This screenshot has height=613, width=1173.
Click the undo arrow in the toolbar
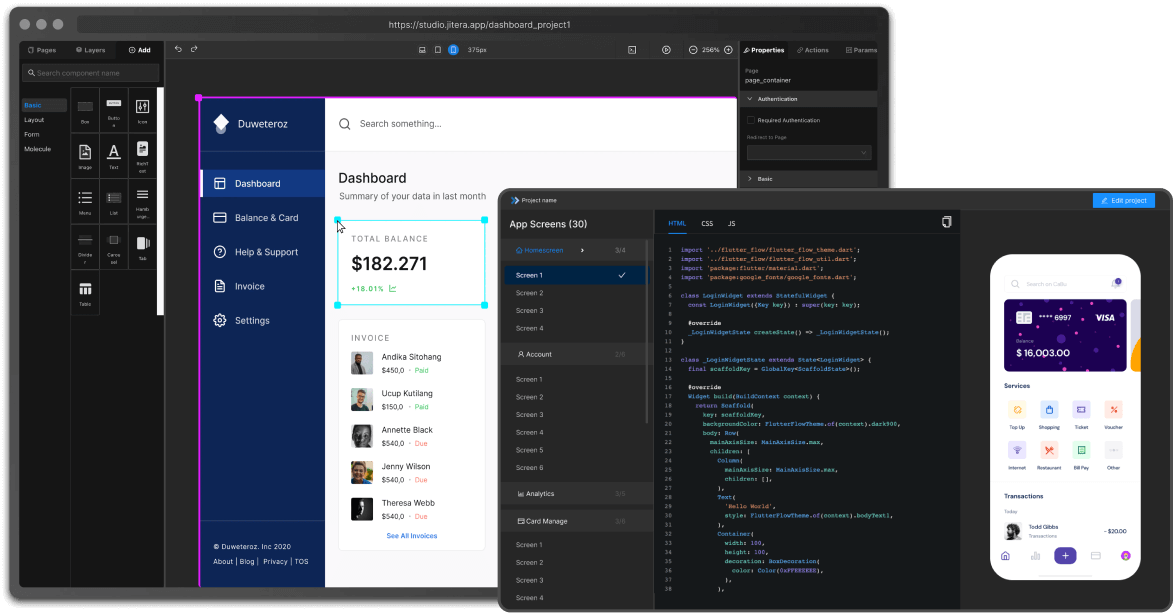pos(178,49)
